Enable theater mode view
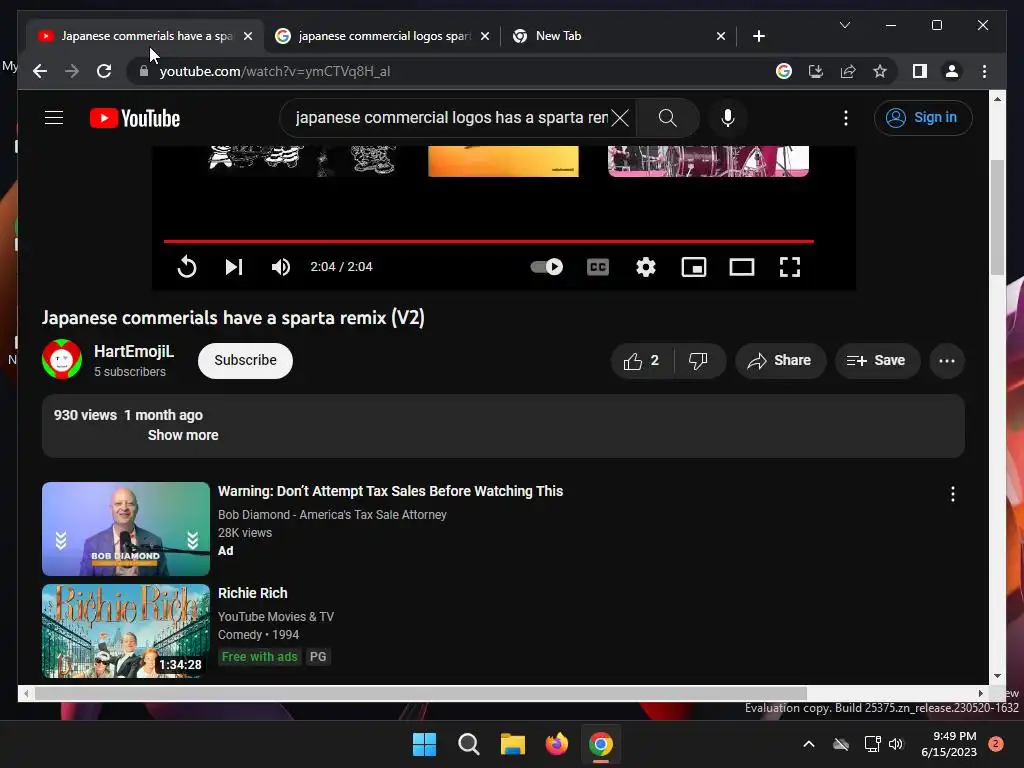Viewport: 1024px width, 768px height. 741,266
